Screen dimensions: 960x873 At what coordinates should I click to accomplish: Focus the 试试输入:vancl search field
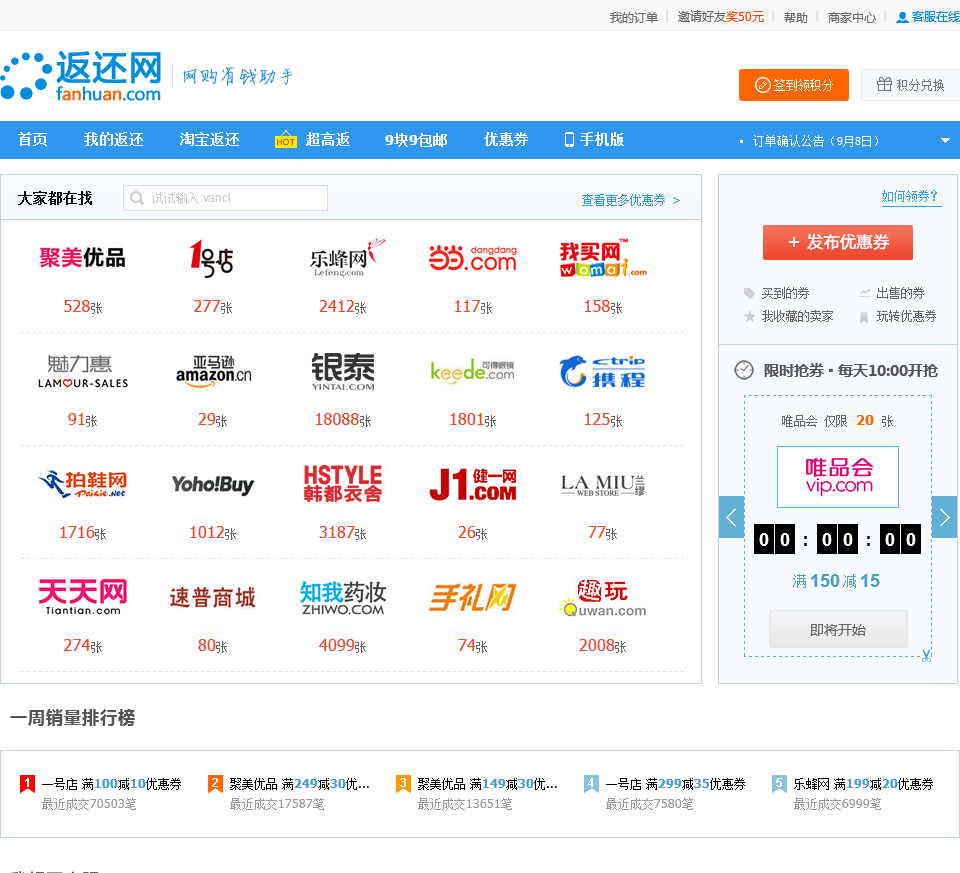coord(225,198)
